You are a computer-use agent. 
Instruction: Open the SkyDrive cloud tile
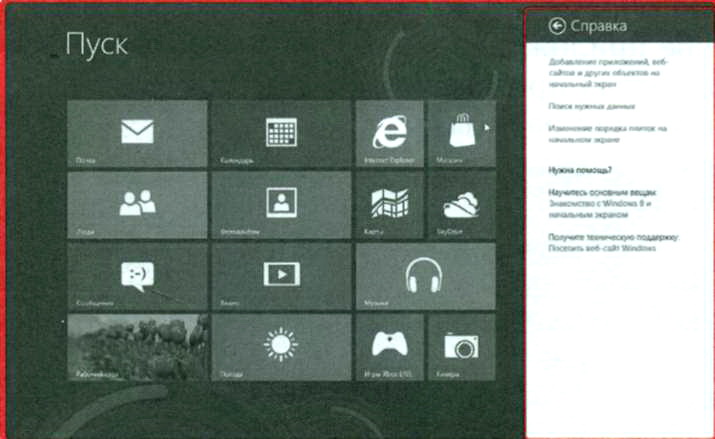[461, 205]
